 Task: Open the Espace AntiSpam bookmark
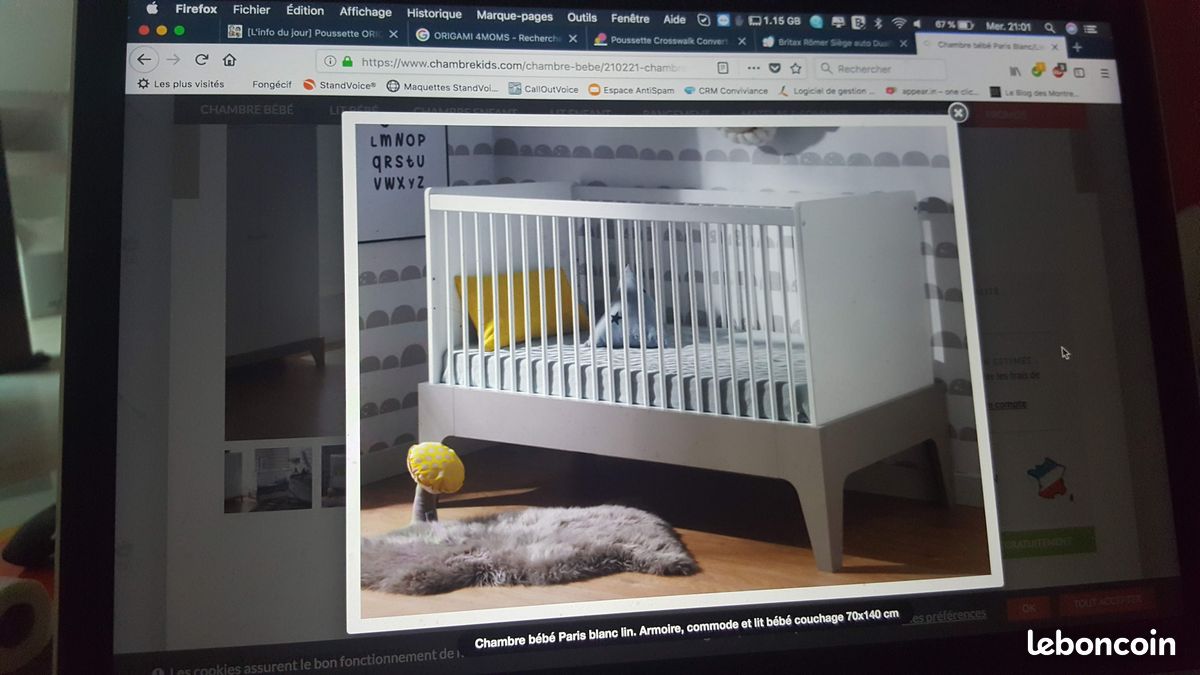tap(632, 90)
